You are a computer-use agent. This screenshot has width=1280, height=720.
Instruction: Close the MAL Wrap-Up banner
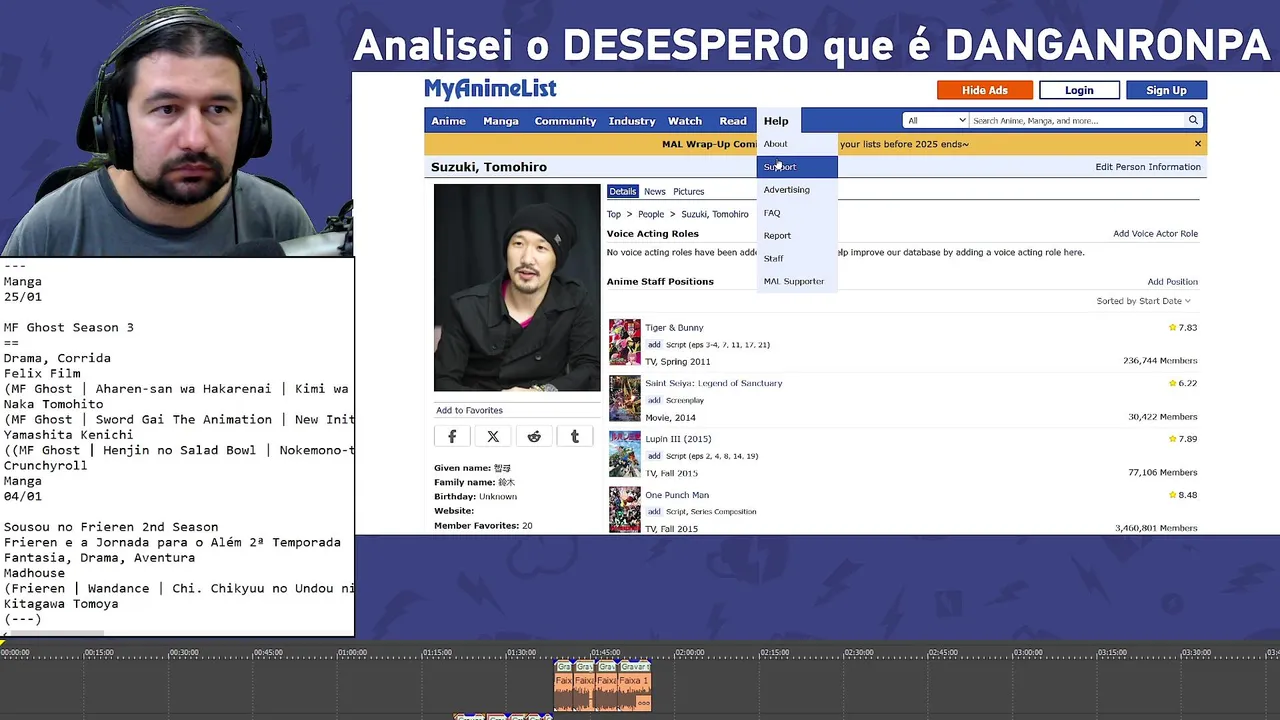(x=1197, y=144)
